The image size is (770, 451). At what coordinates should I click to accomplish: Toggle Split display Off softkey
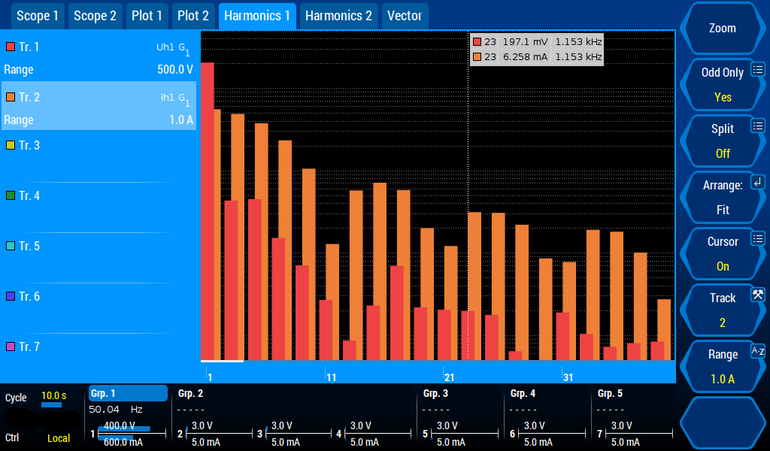pos(722,141)
